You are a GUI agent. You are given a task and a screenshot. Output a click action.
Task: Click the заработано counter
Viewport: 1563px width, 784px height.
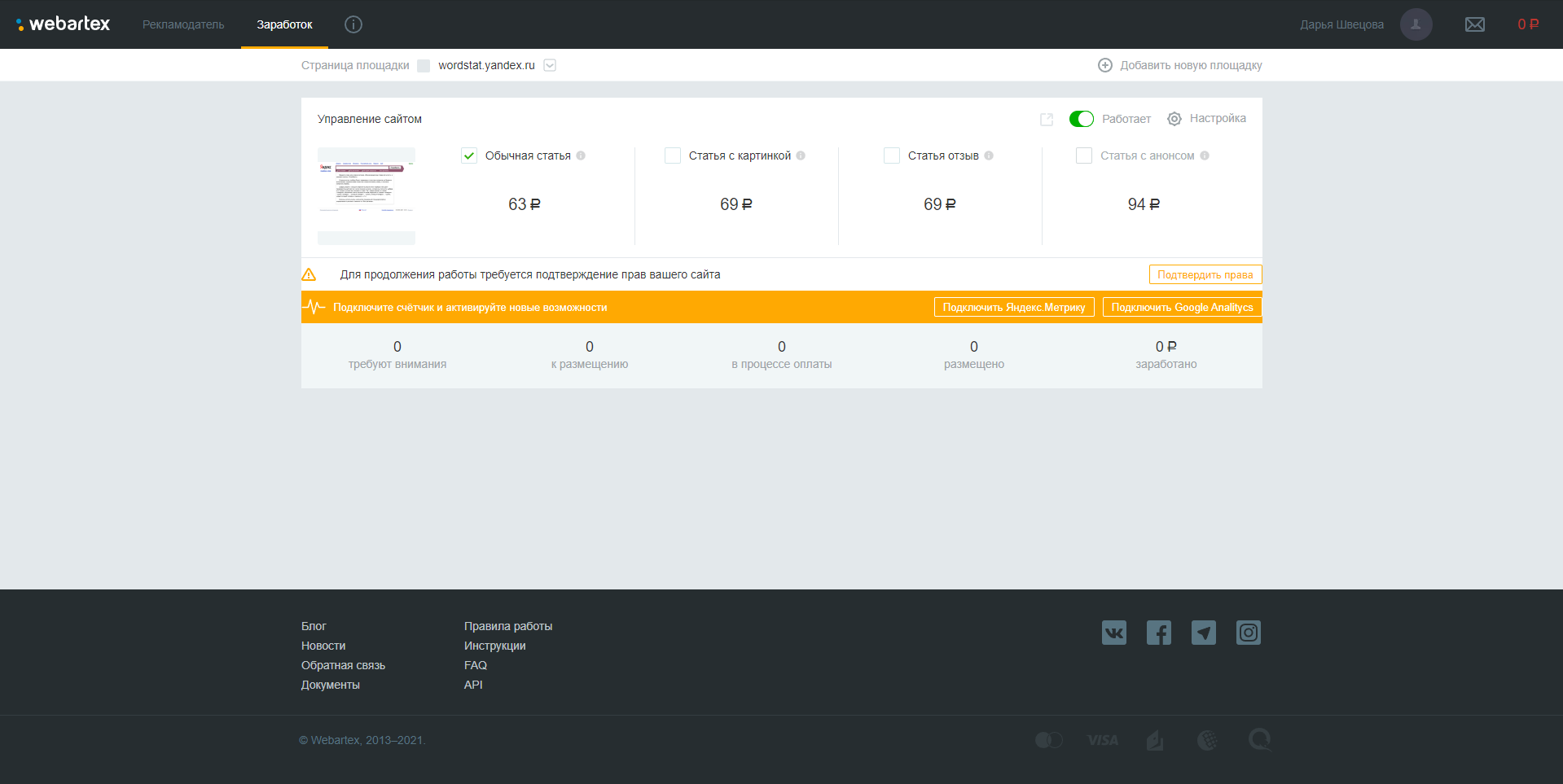tap(1166, 355)
